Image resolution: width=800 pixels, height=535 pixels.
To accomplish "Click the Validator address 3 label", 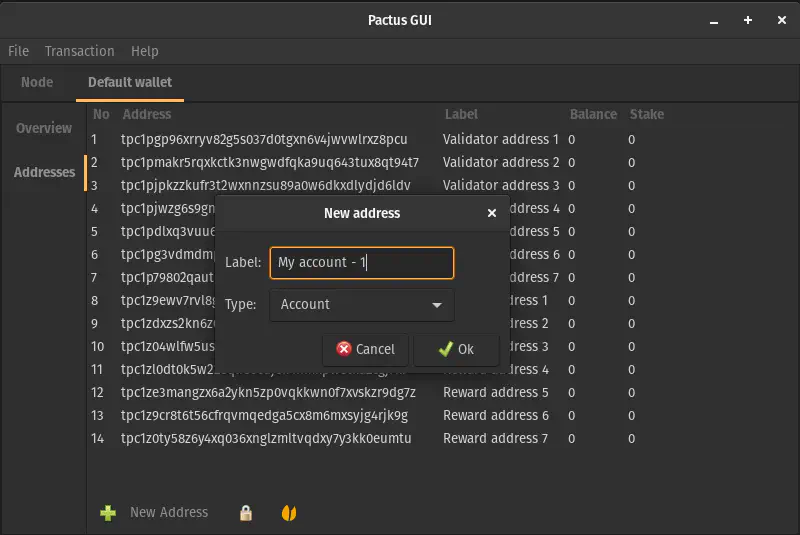I will tap(501, 185).
